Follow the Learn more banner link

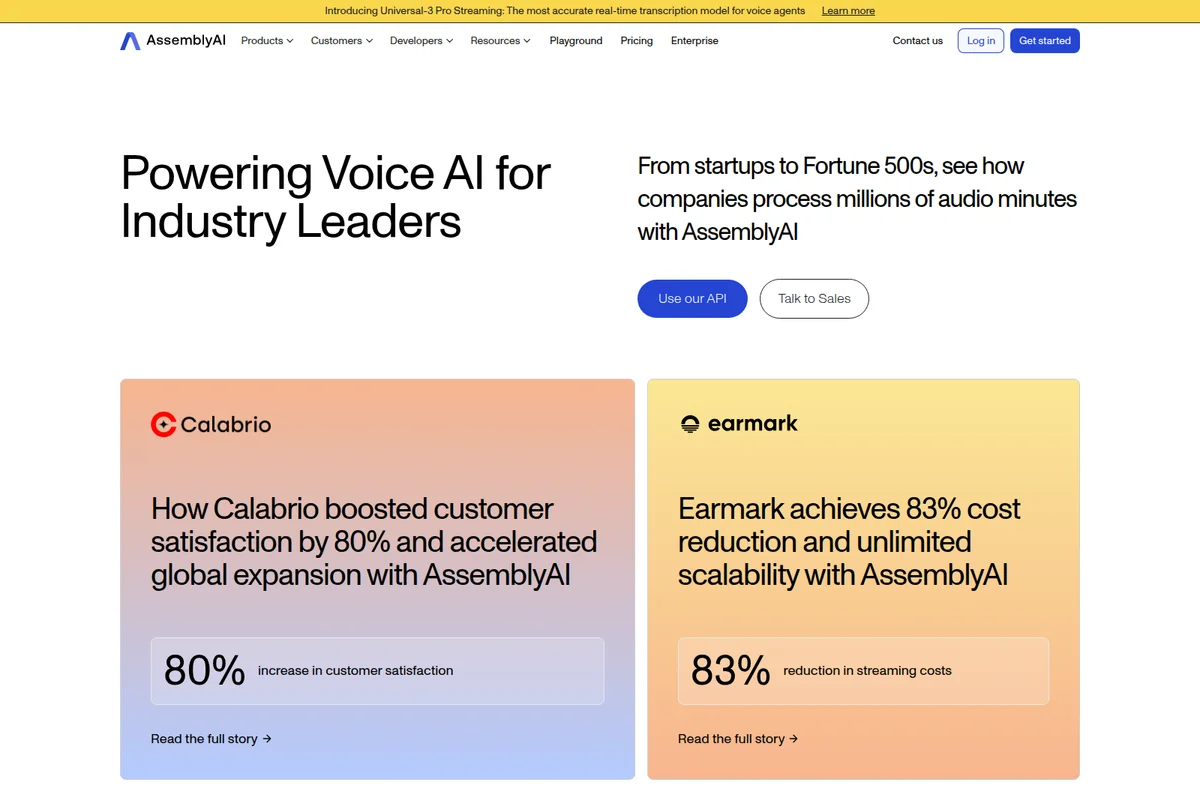(x=847, y=10)
